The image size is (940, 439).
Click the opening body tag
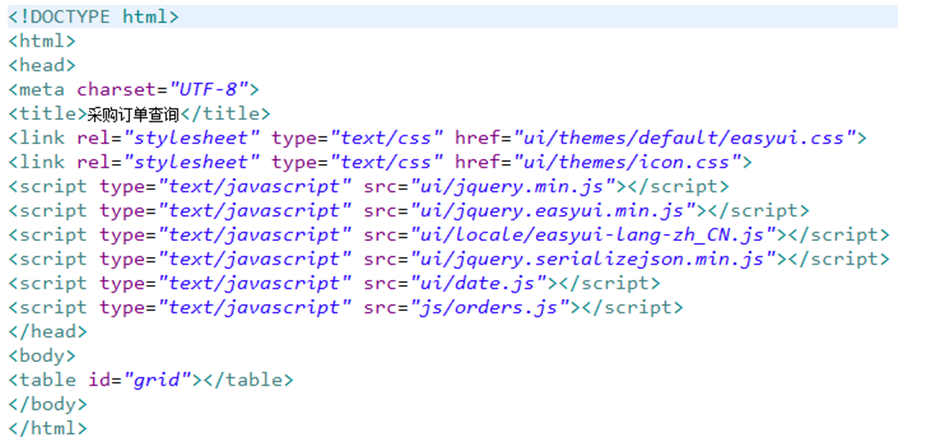tap(42, 356)
